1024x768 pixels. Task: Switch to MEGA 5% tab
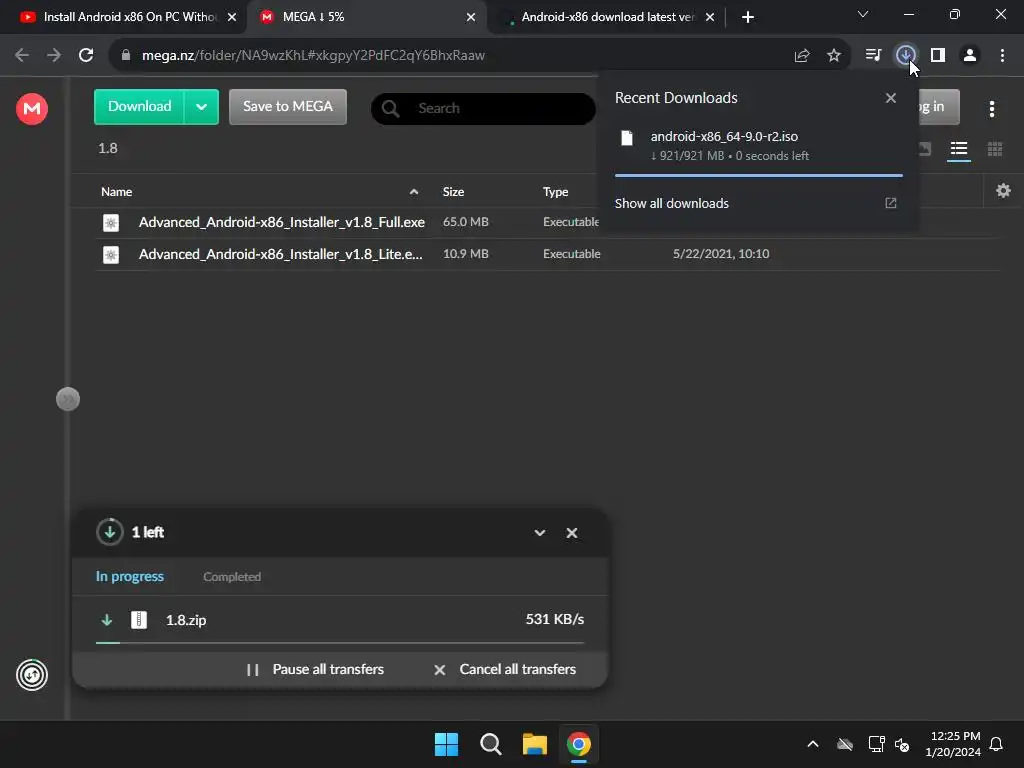tap(366, 17)
